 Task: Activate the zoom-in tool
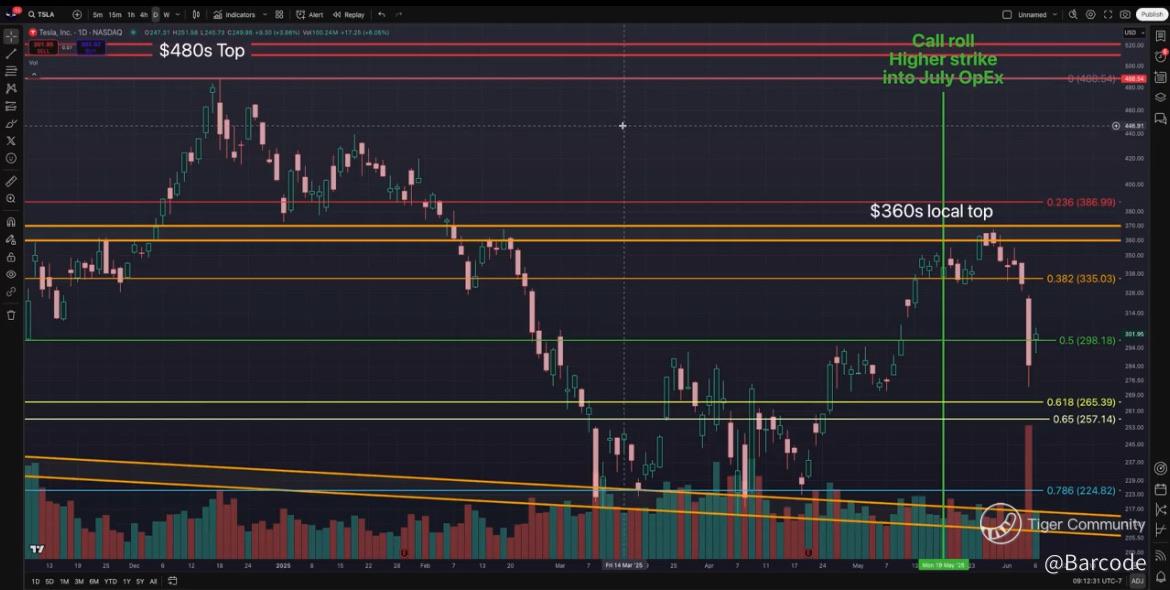[x=10, y=199]
